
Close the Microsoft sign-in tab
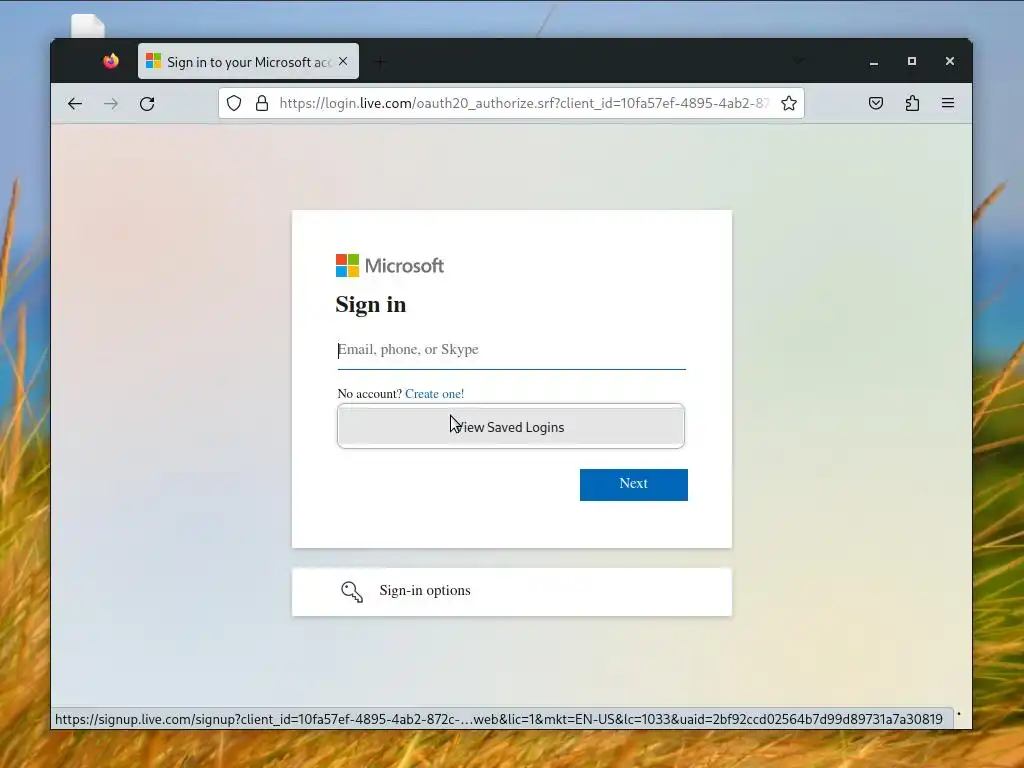(x=343, y=61)
